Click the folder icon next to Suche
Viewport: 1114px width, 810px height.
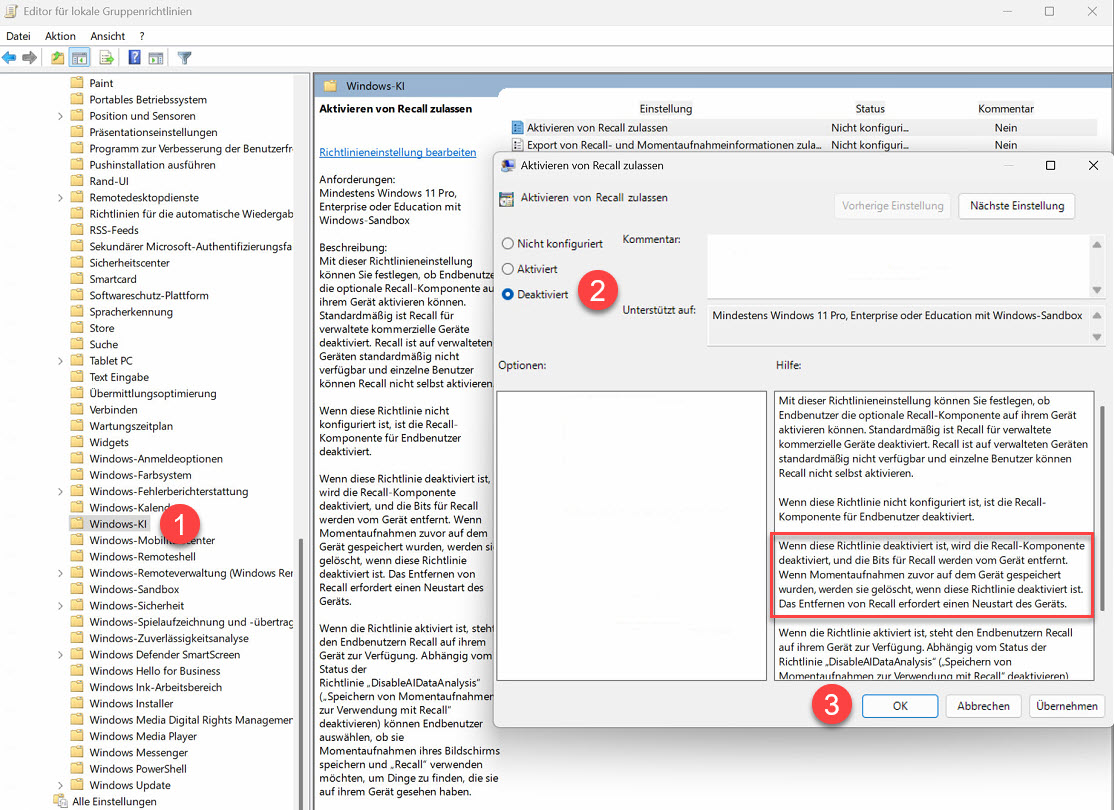[x=77, y=345]
